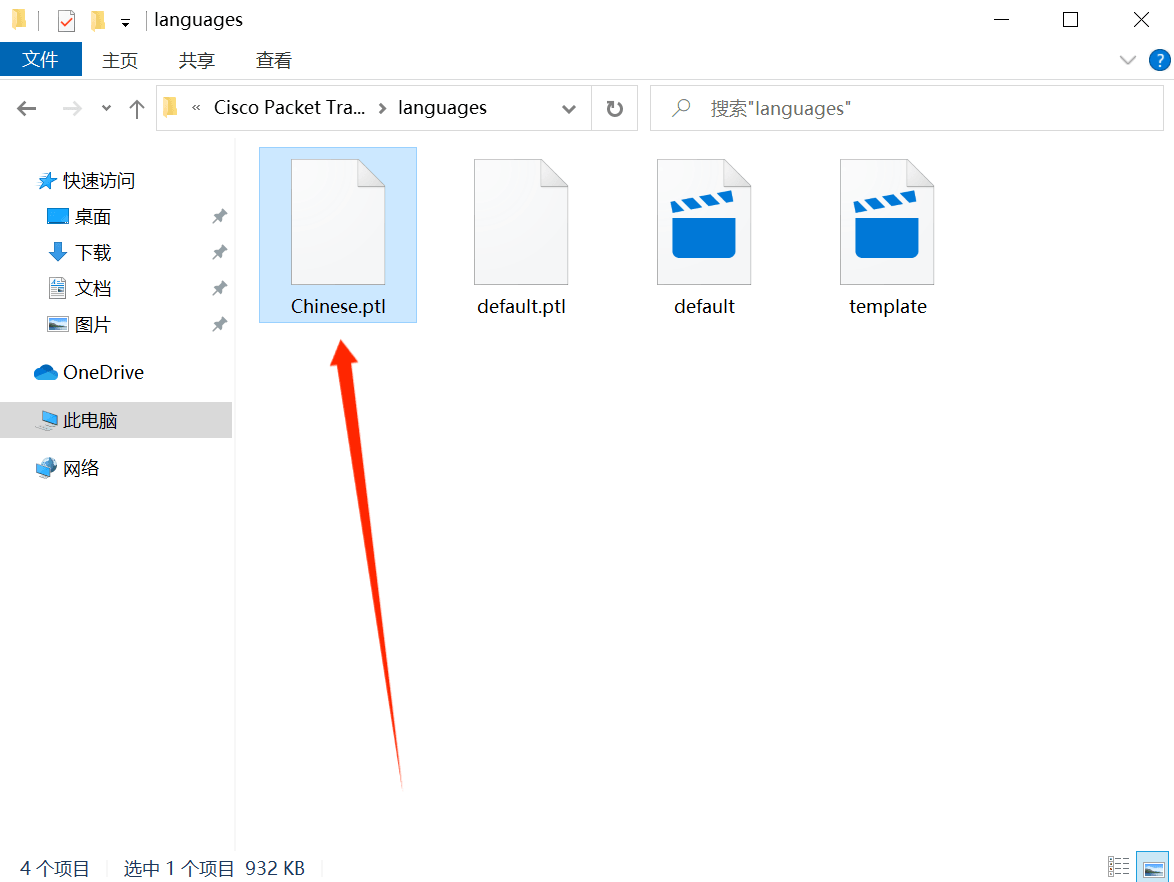Click the languages breadcrumb segment
1174x882 pixels.
pyautogui.click(x=442, y=108)
